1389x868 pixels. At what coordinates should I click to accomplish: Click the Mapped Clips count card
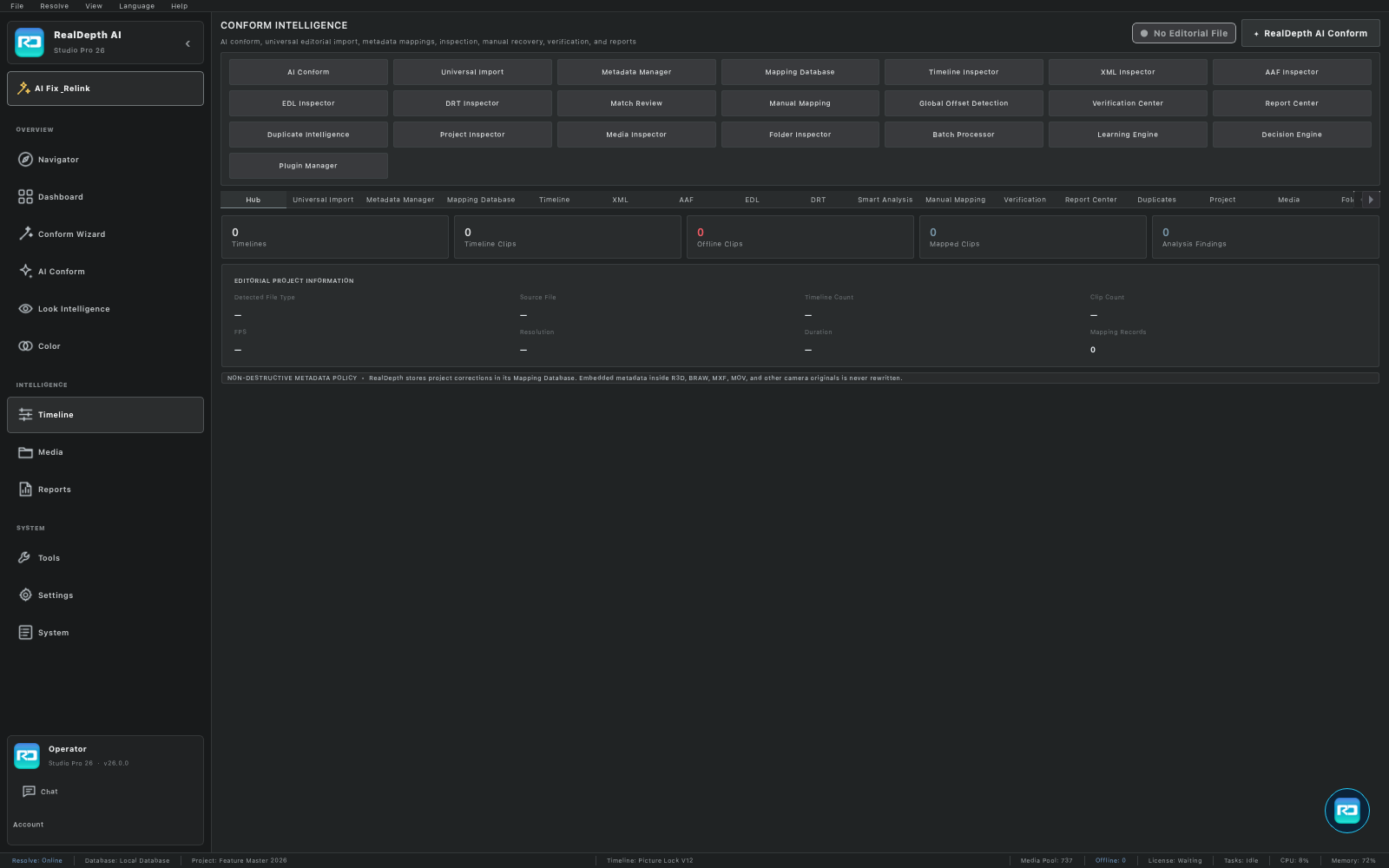[x=1033, y=237]
